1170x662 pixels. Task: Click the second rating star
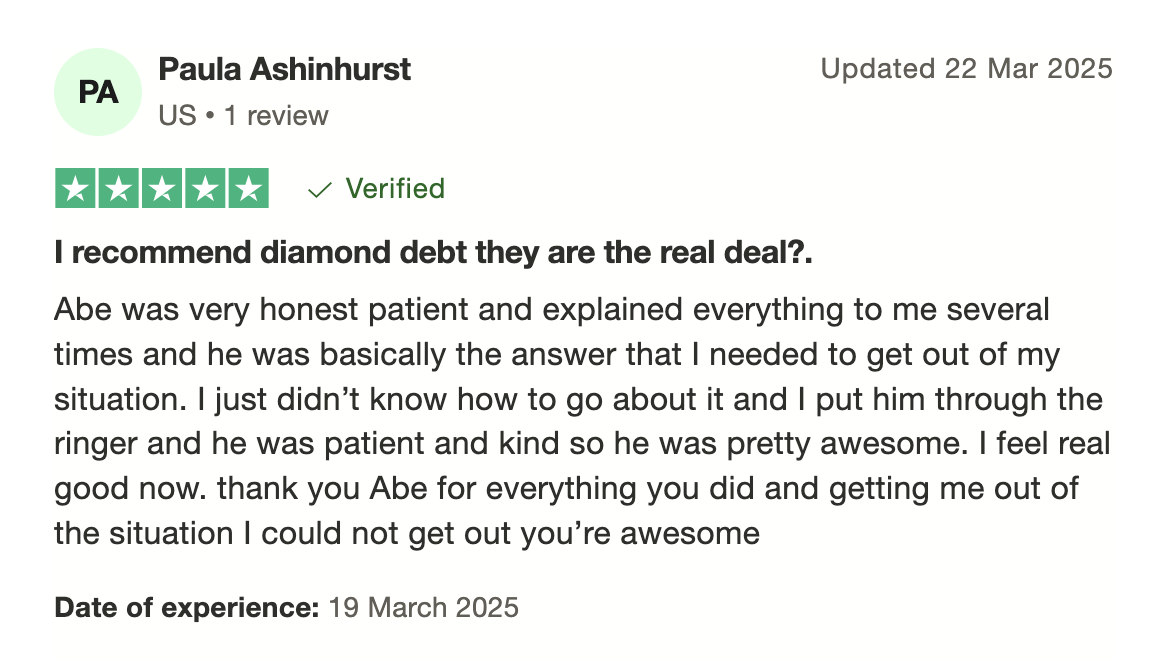pyautogui.click(x=119, y=189)
